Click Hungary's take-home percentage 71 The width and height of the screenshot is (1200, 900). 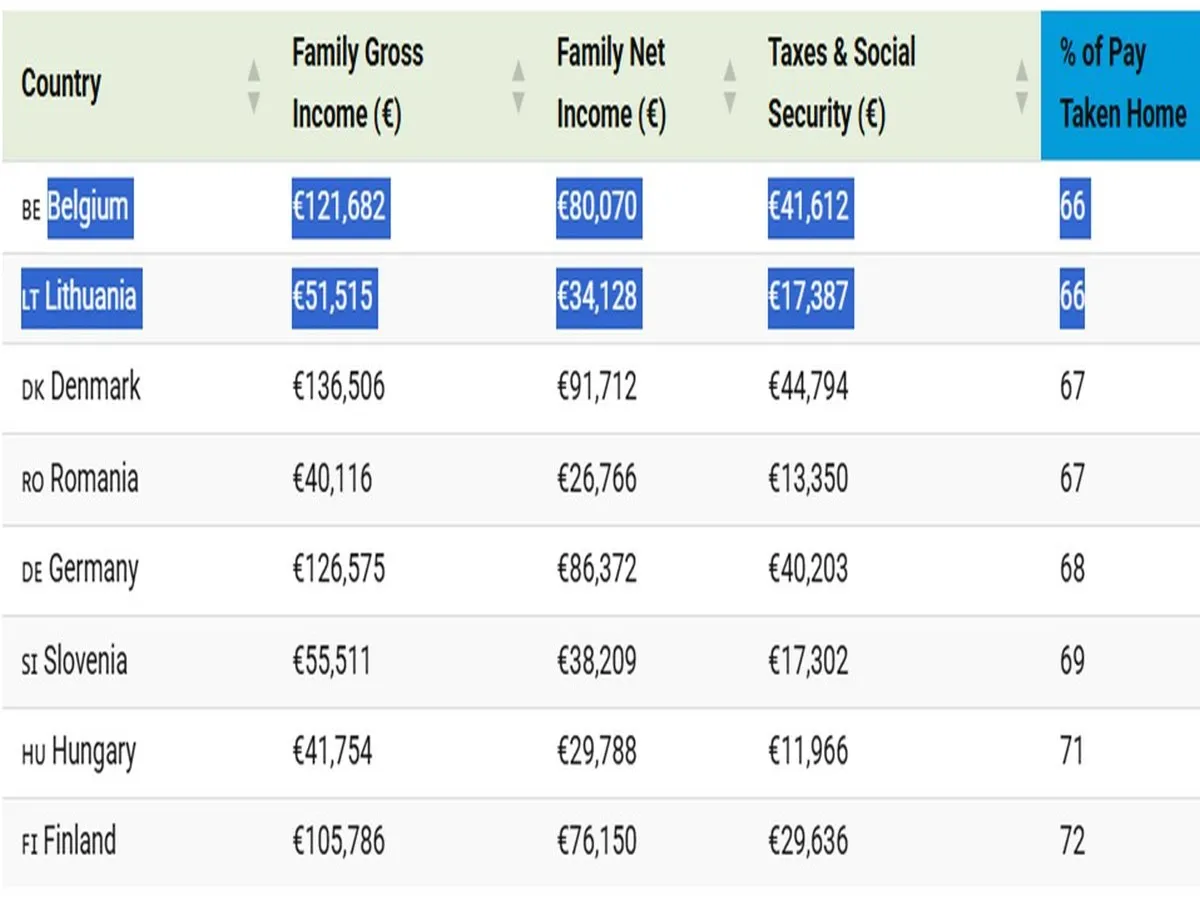tap(1072, 751)
